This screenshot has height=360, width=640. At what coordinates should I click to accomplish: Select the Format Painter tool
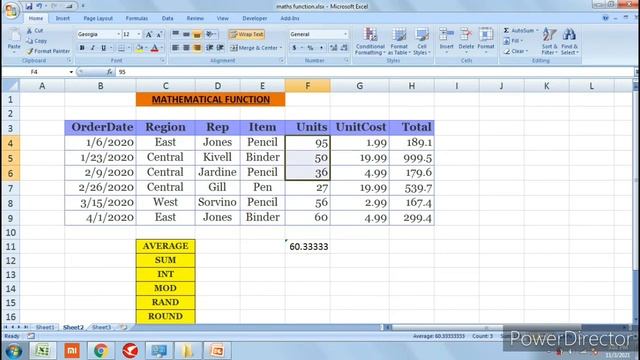[x=48, y=51]
